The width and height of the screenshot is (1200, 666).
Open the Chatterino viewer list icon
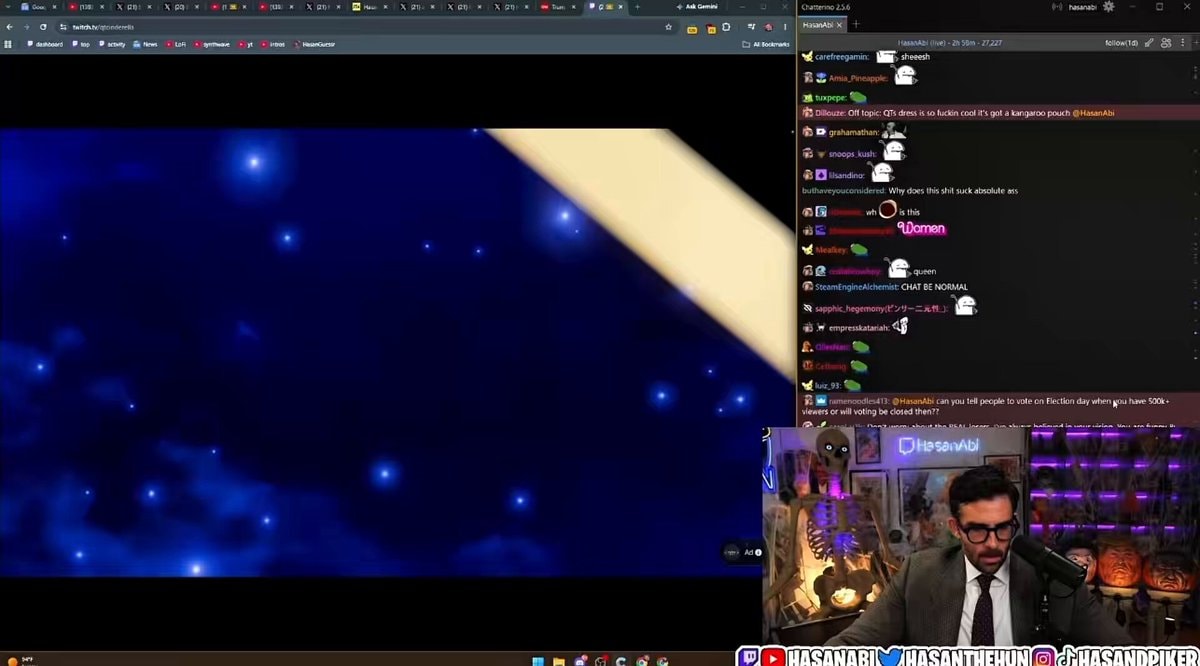pyautogui.click(x=1166, y=43)
